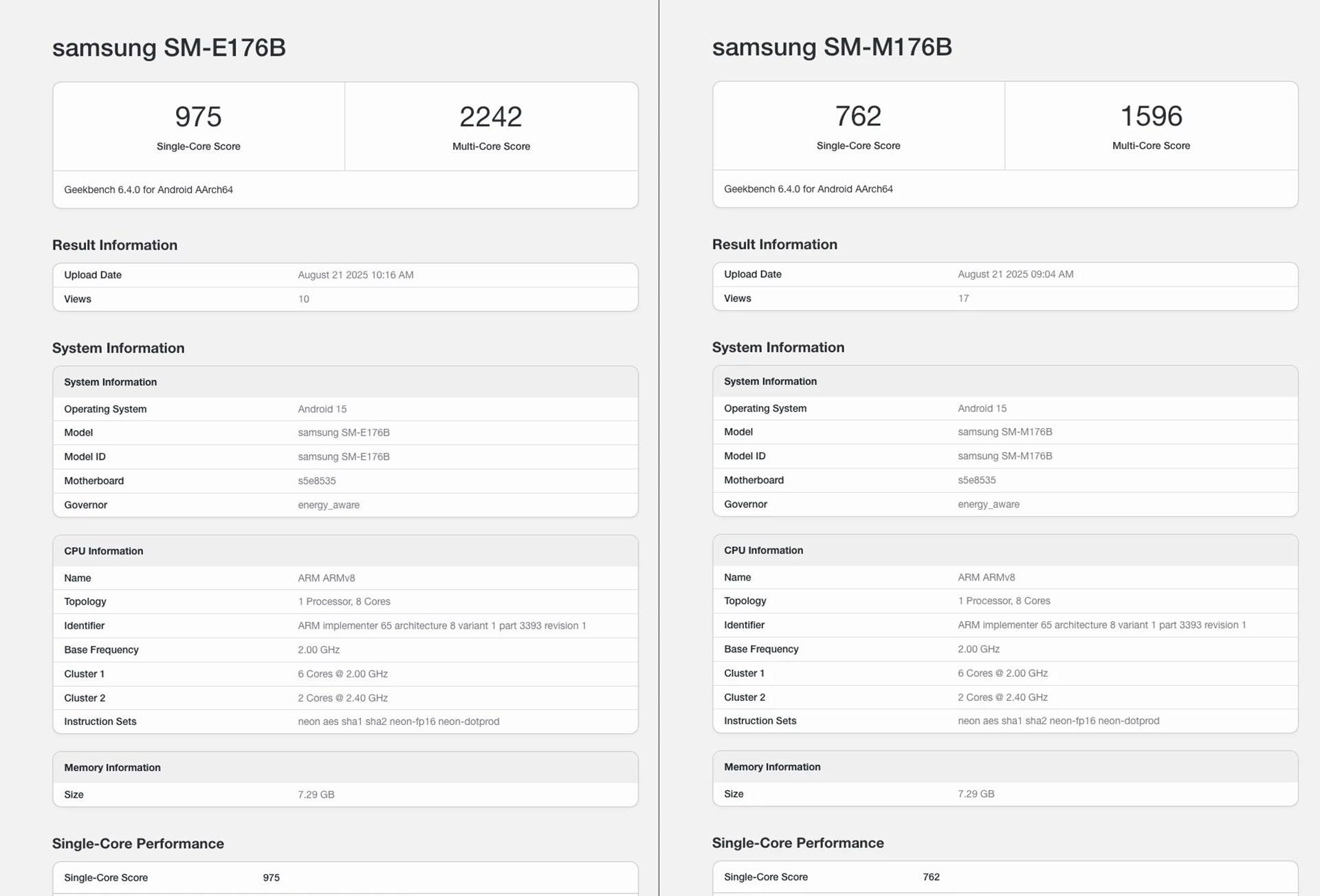
Task: Click Cluster 2 value in SM-M176B panel
Action: coord(1003,697)
